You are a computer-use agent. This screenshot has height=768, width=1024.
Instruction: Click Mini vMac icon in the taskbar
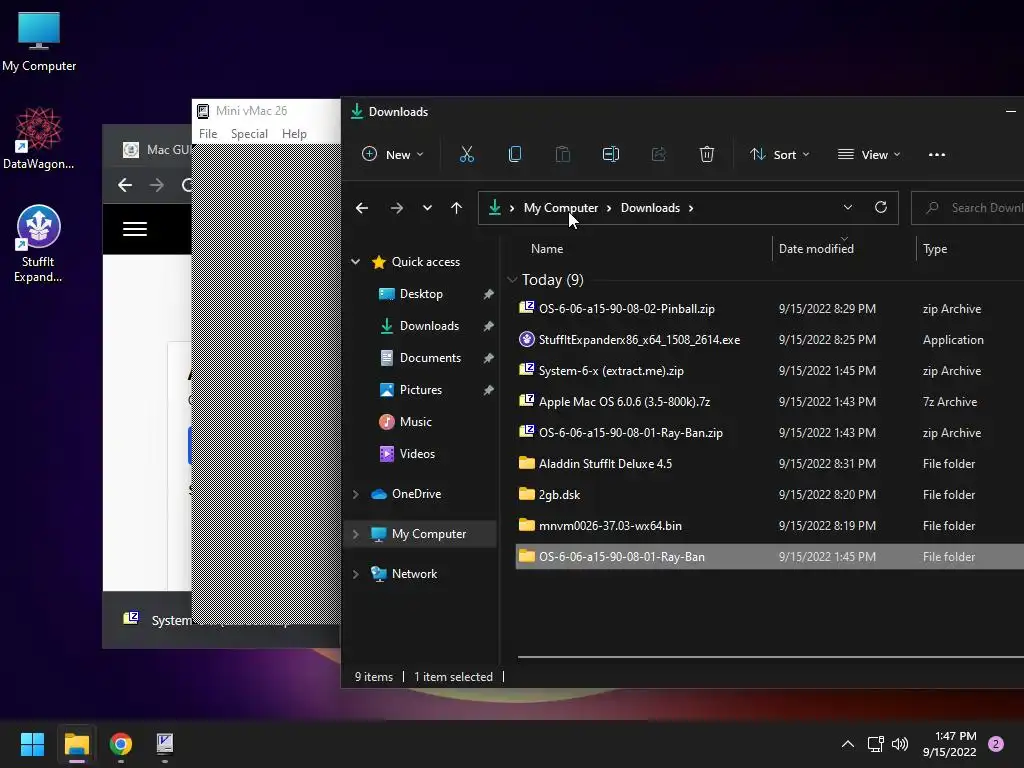tap(165, 744)
